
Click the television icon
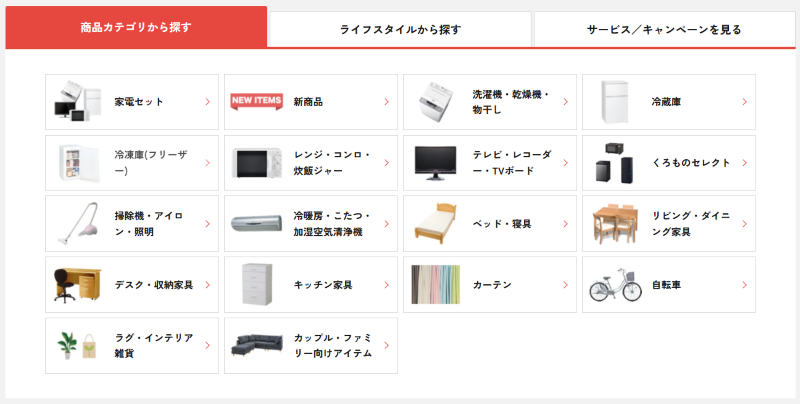click(x=436, y=162)
